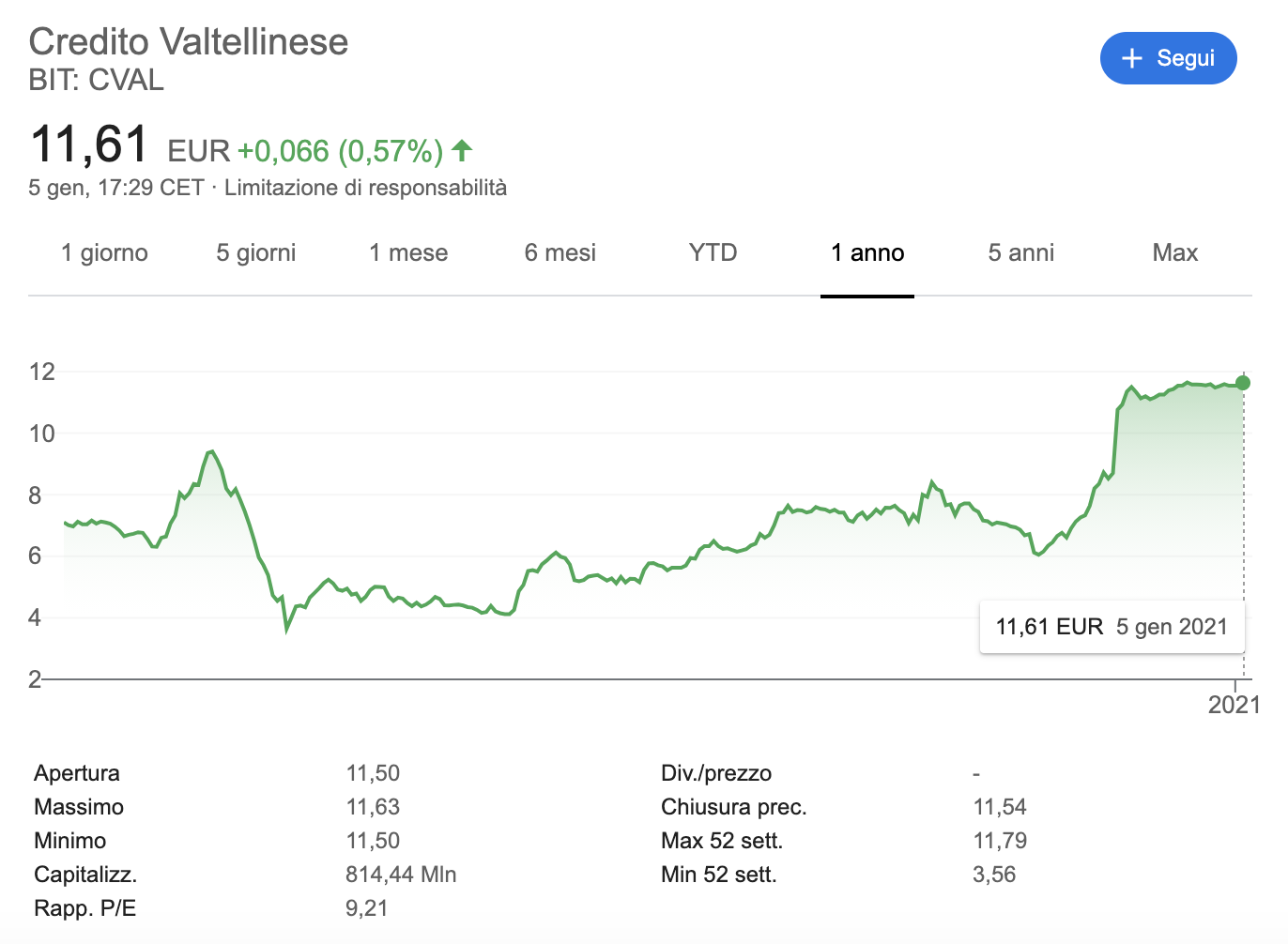Screen dimensions: 1288x944
Task: Select the 1 mese range tab
Action: pos(408,253)
